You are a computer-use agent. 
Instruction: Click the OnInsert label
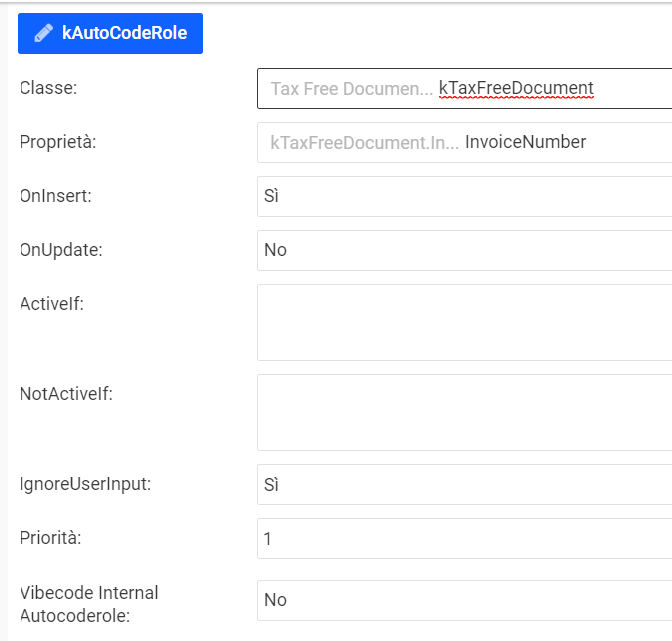pyautogui.click(x=56, y=196)
